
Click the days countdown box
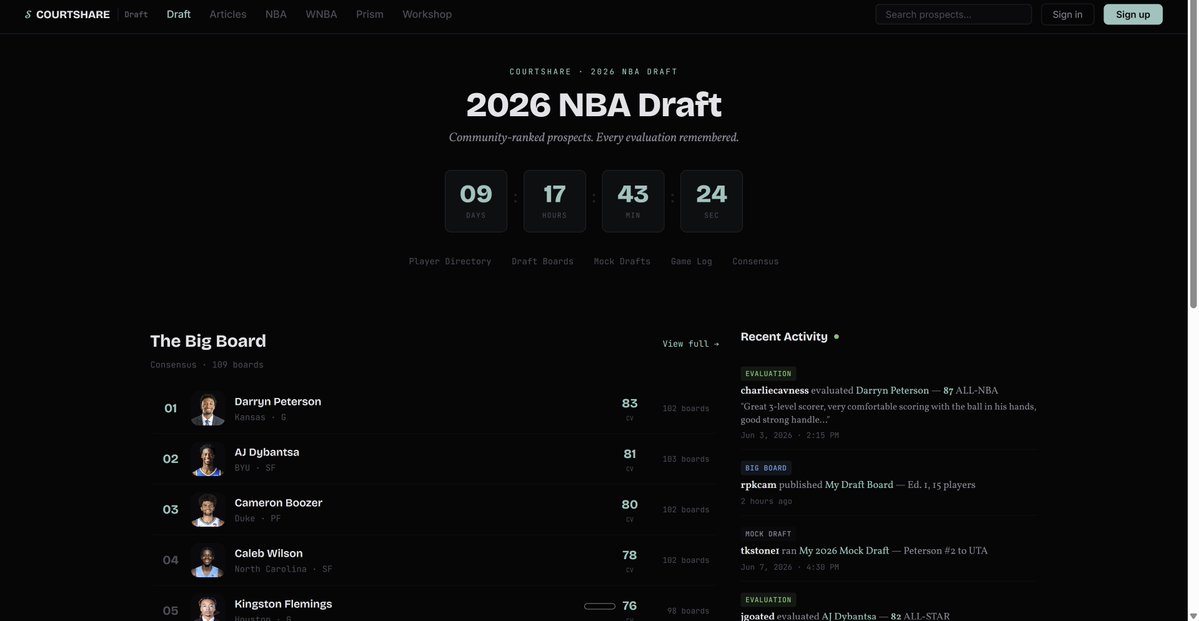pyautogui.click(x=476, y=201)
